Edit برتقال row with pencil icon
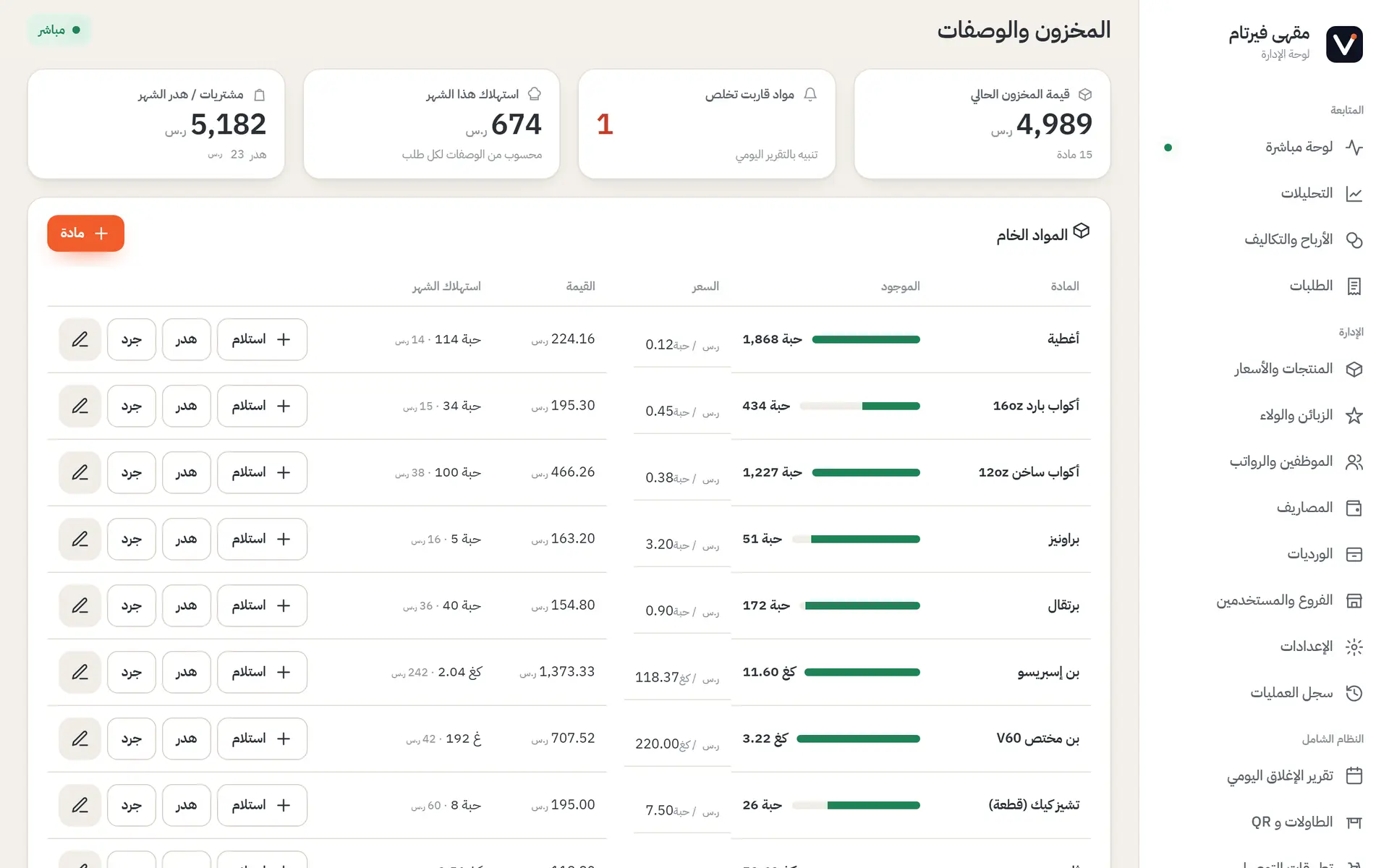 point(80,605)
